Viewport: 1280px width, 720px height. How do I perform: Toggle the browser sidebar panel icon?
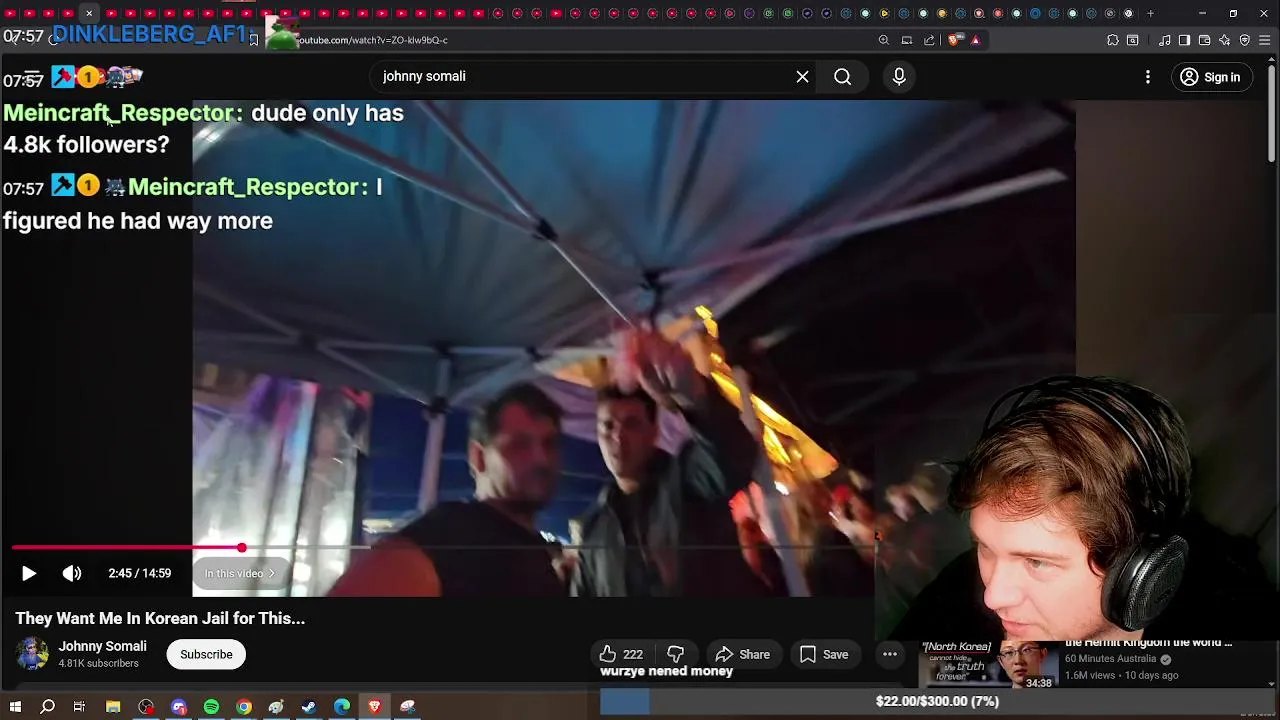1185,40
